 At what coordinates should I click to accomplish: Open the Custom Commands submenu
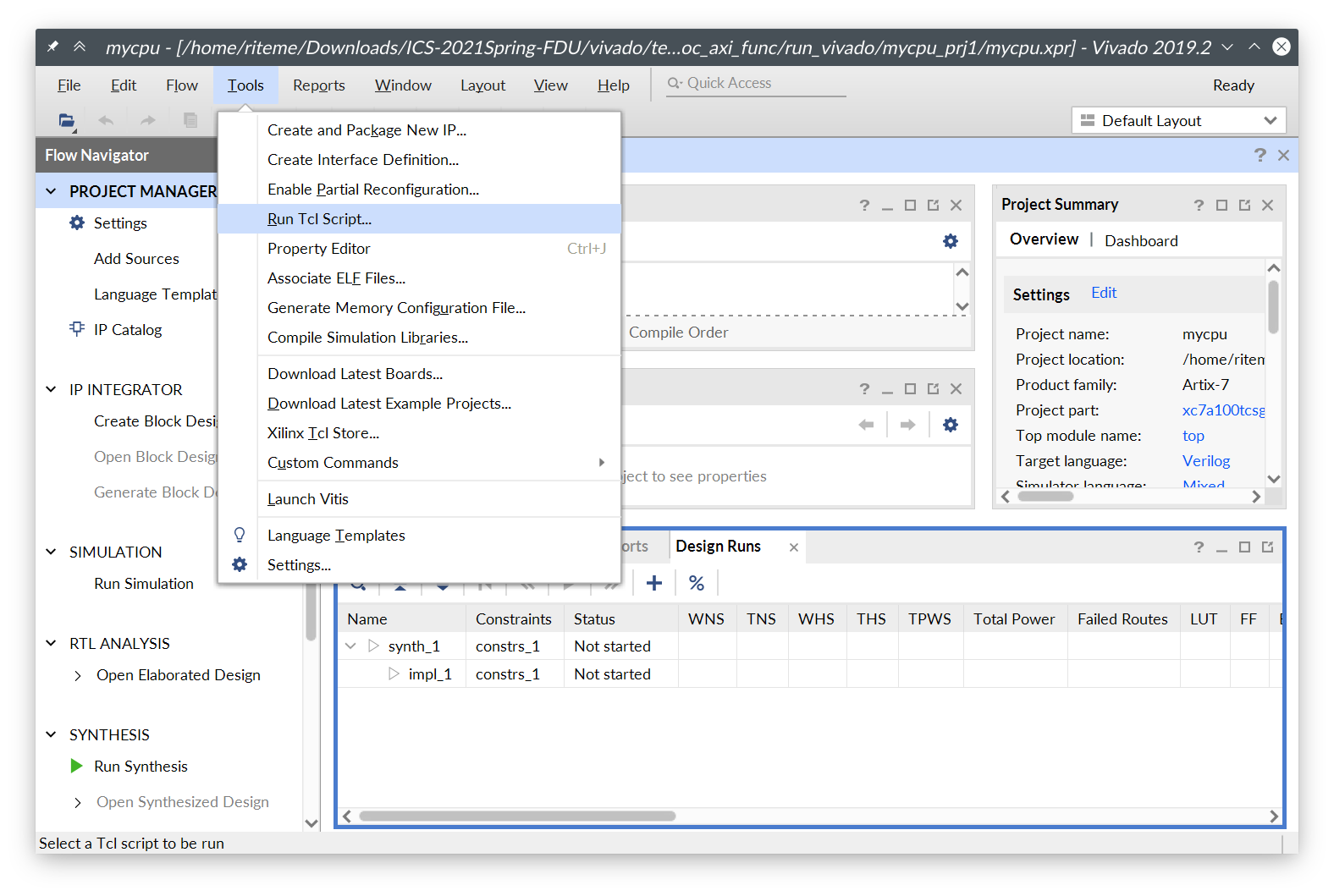coord(419,462)
